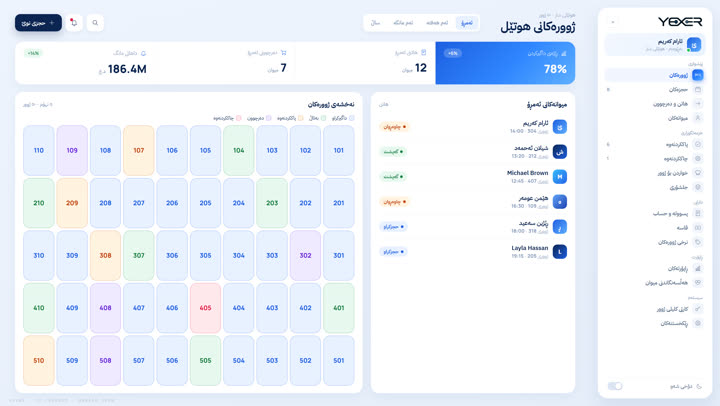The height and width of the screenshot is (406, 720).
Task: Open the Reservations (حجزەکان) menu item label
Action: pyautogui.click(x=678, y=90)
